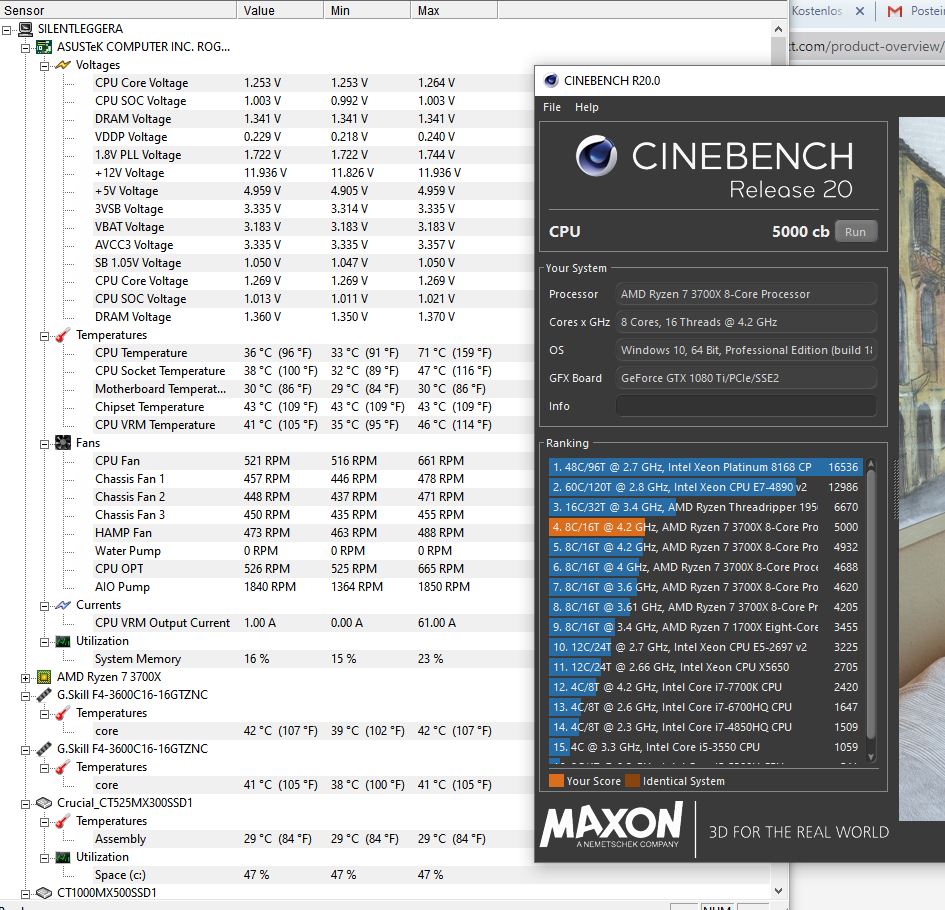
Task: Open the Help menu in Cinebench
Action: (x=586, y=107)
